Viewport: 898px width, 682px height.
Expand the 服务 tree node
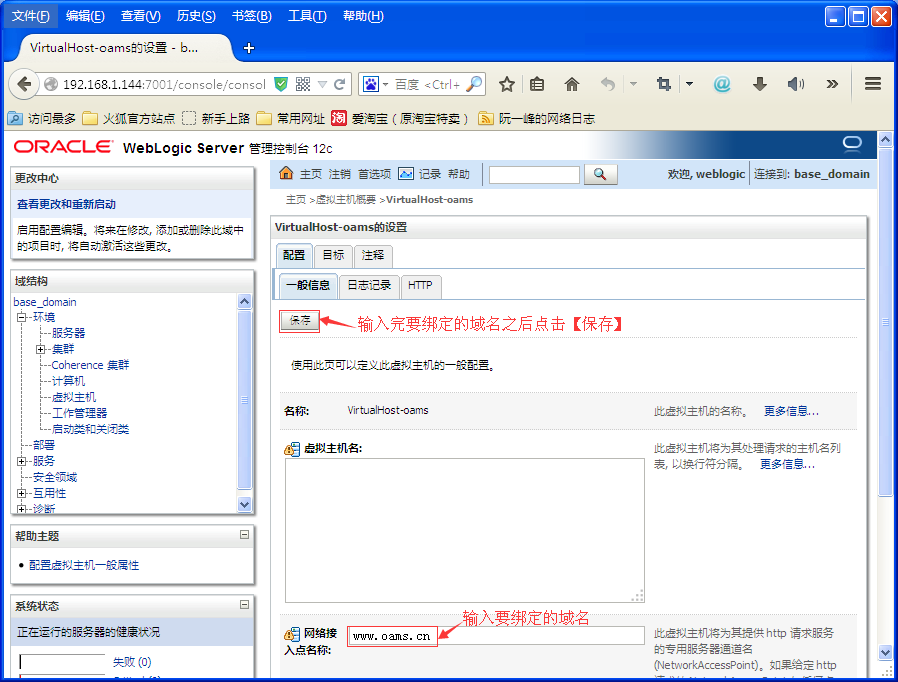tap(22, 461)
